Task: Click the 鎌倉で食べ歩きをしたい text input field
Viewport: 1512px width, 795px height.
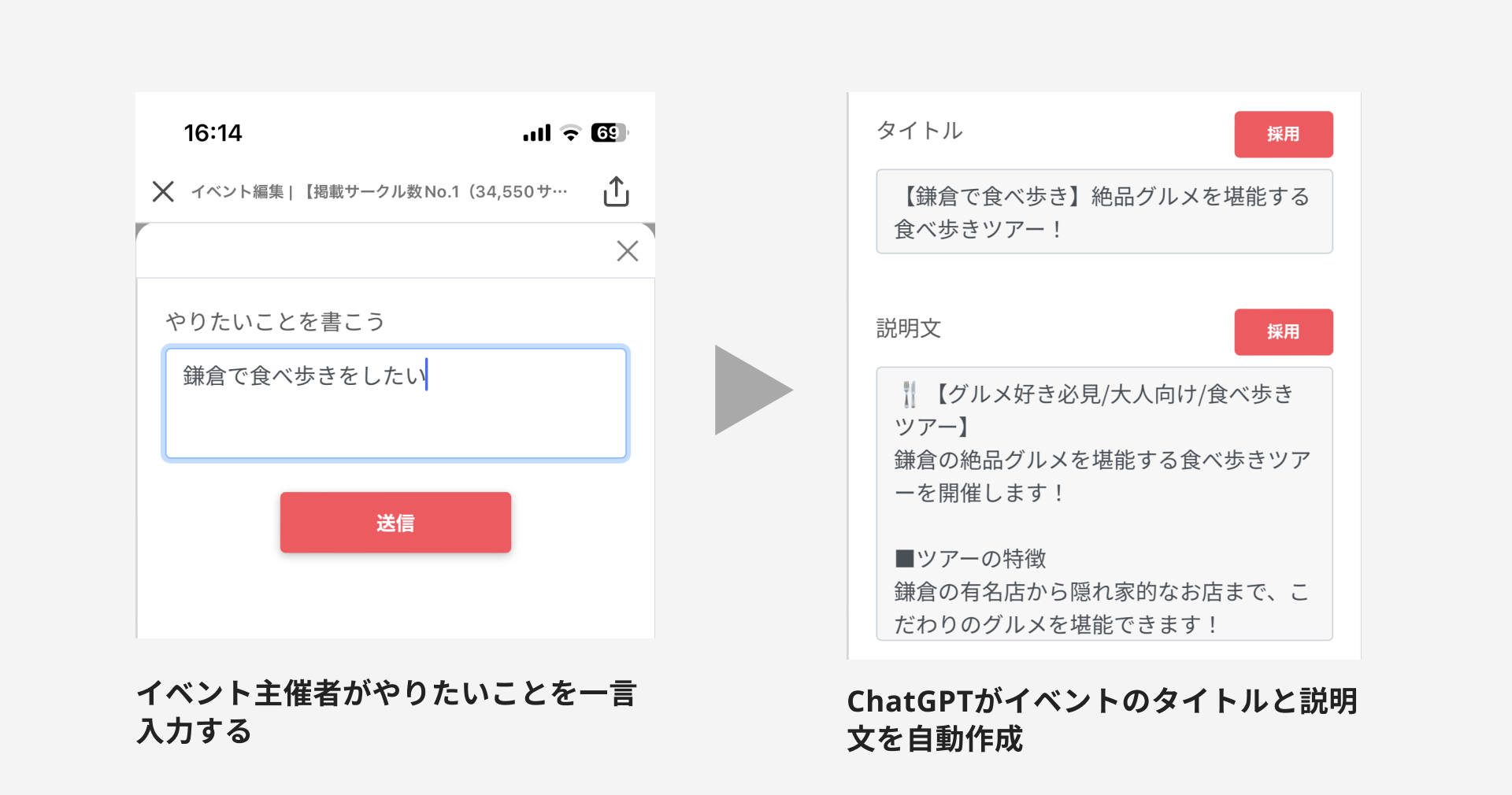Action: [395, 403]
